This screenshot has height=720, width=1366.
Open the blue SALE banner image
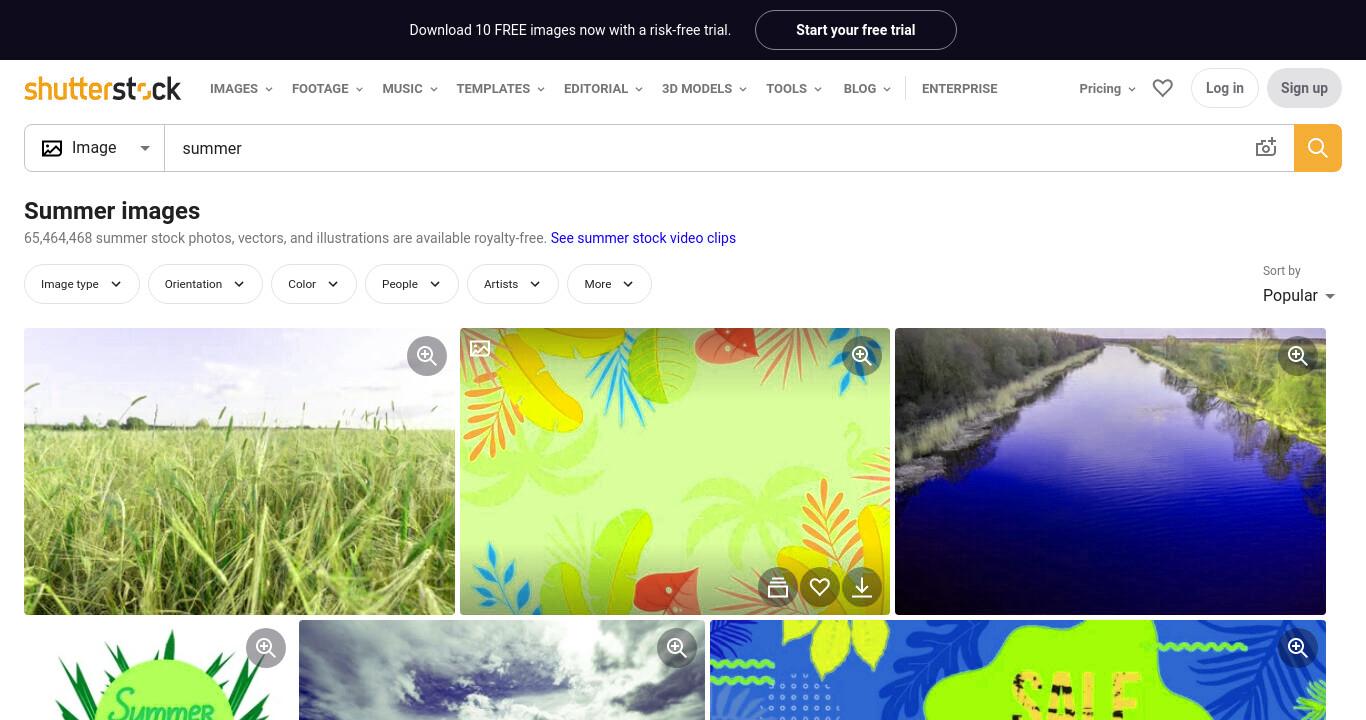click(1018, 670)
